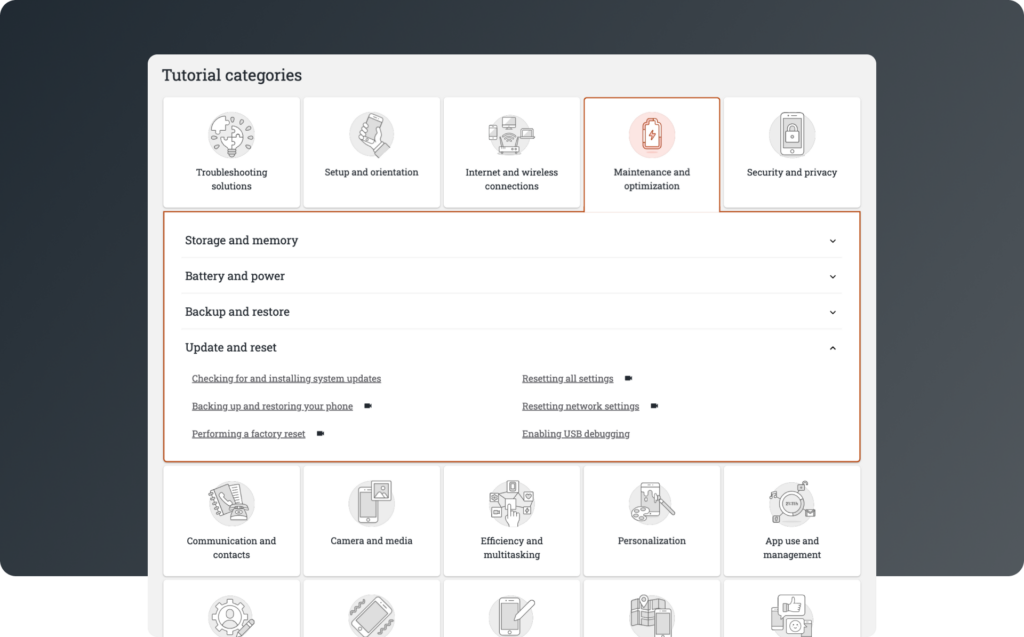Click the Maintenance and optimization battery icon

[x=652, y=135]
